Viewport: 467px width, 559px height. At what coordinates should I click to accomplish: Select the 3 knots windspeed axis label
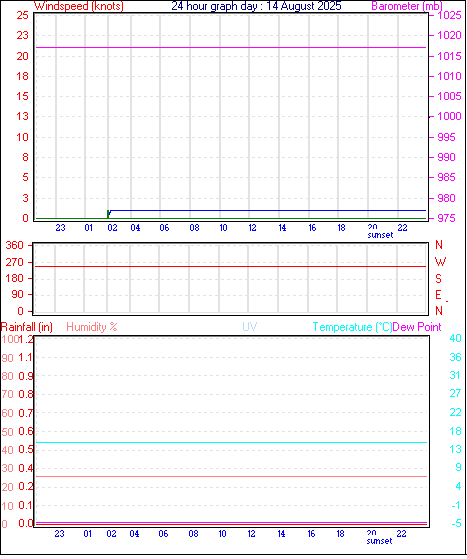pos(25,198)
